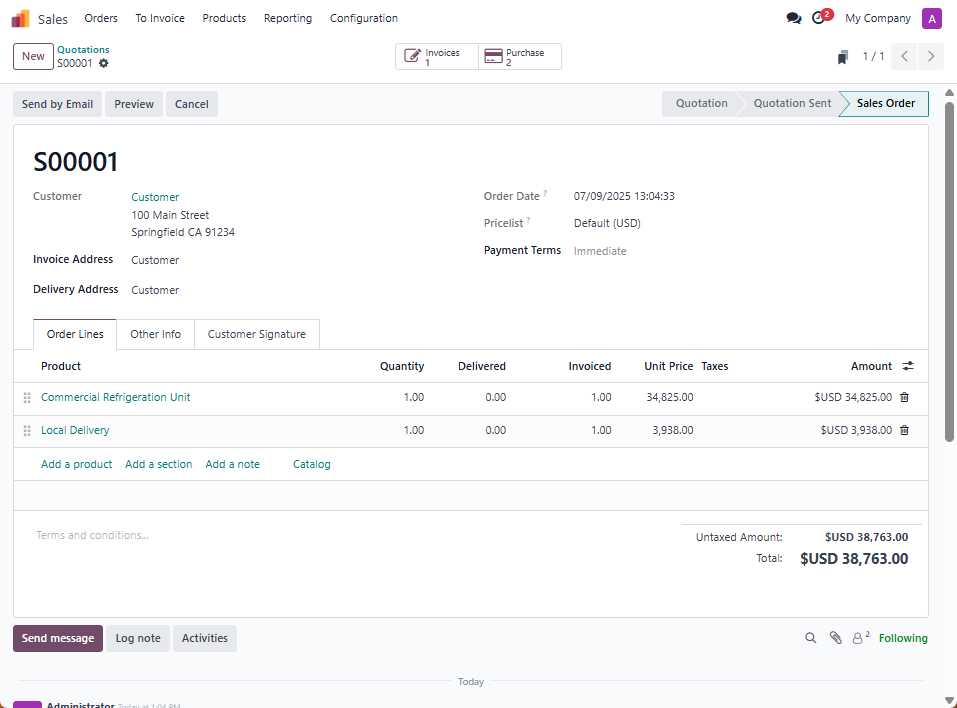Viewport: 957px width, 708px height.
Task: Click the Send by Email button
Action: pyautogui.click(x=57, y=104)
